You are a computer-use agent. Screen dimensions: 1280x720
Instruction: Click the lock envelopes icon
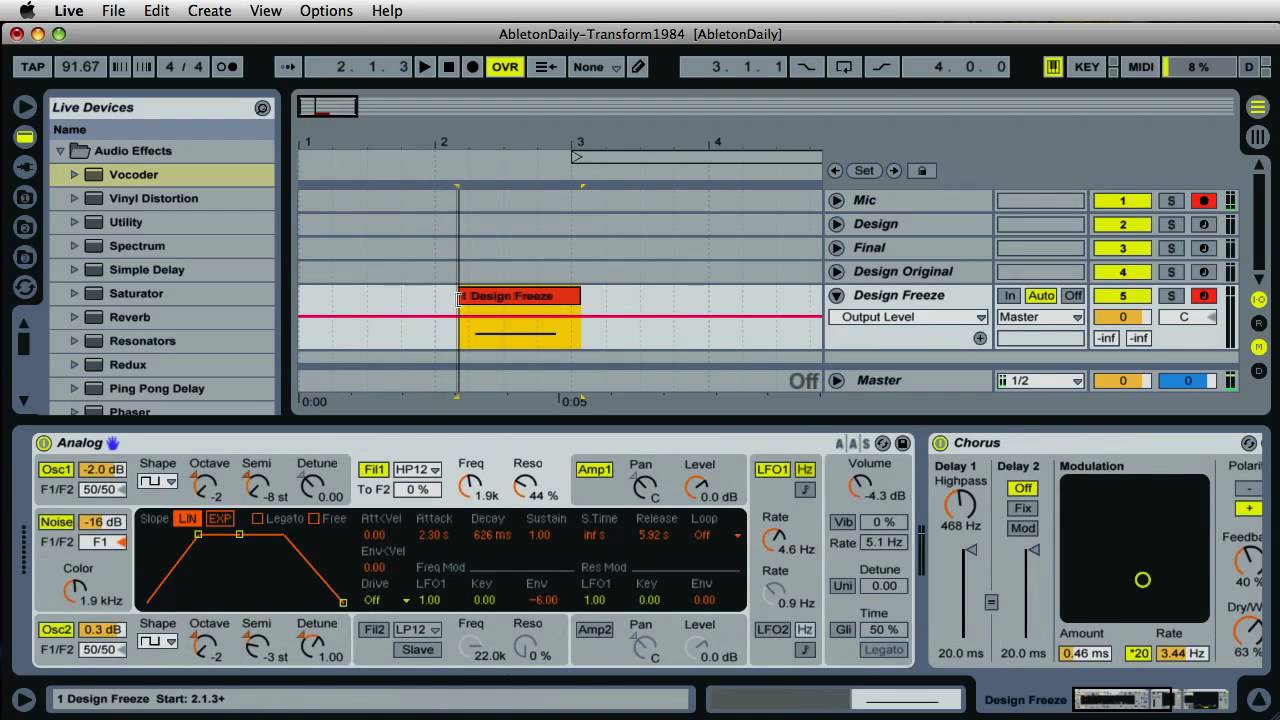click(x=922, y=171)
